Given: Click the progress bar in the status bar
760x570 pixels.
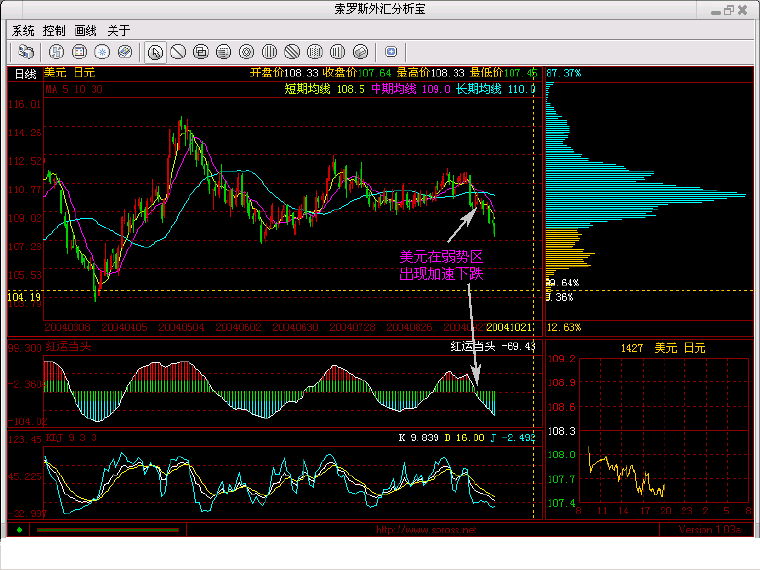Looking at the screenshot, I should click(x=96, y=530).
